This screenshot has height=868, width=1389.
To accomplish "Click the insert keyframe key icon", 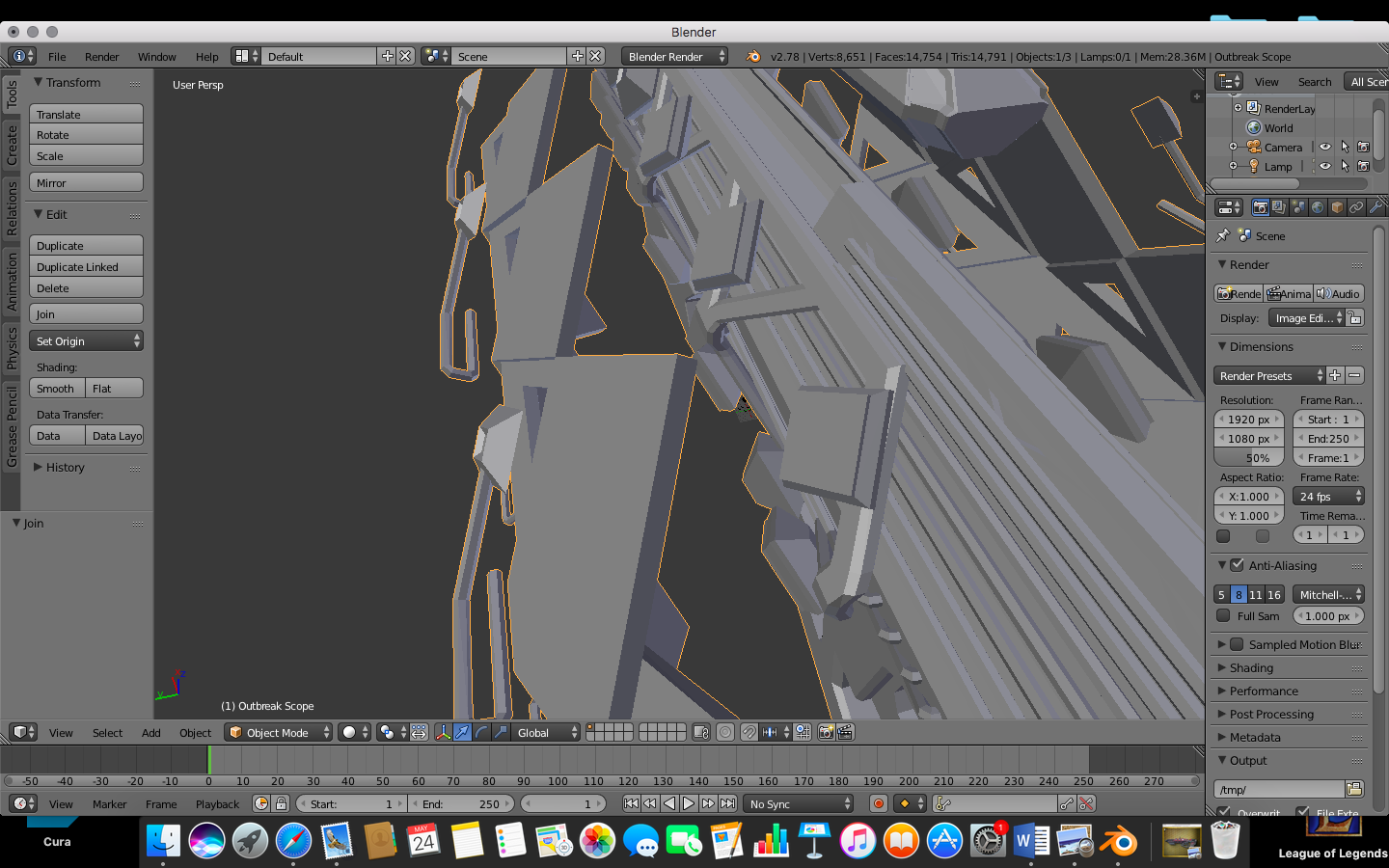I will [1067, 803].
